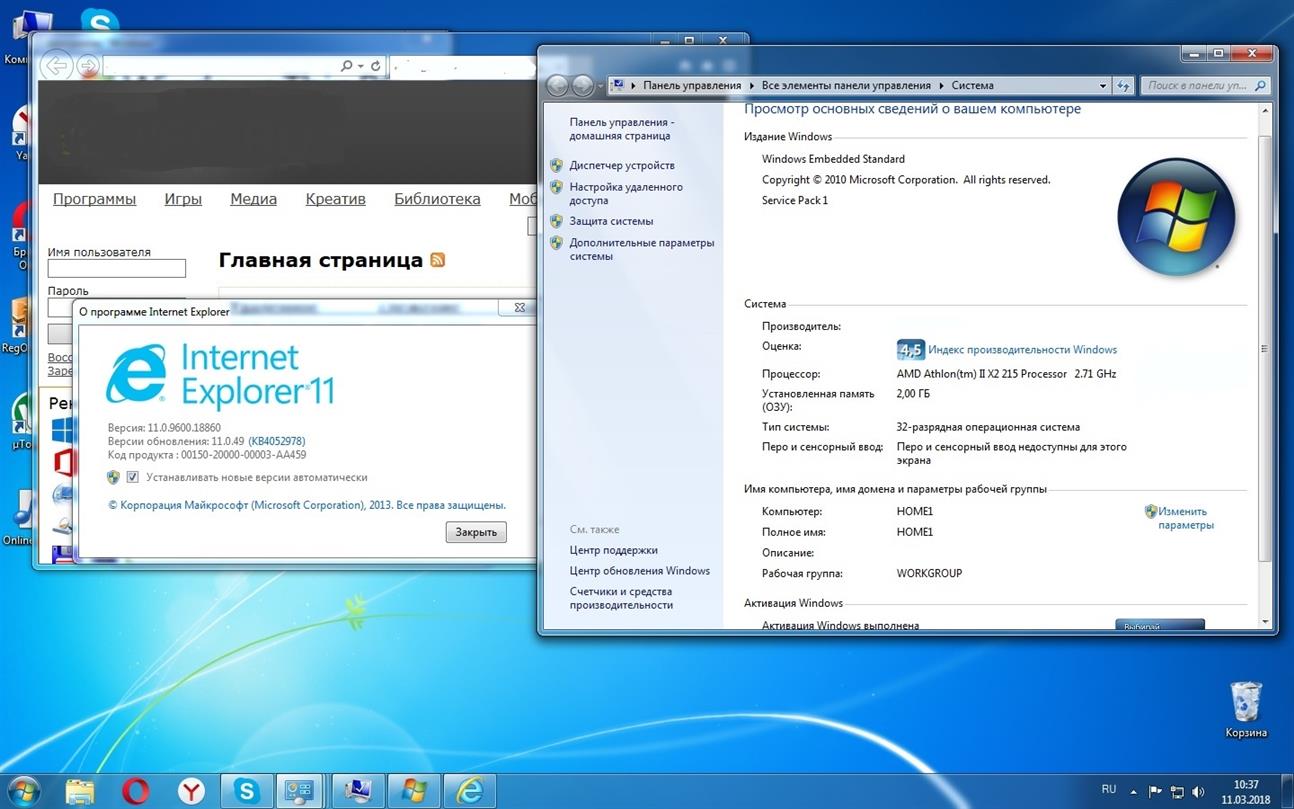The width and height of the screenshot is (1294, 809).
Task: Click the Панель управления breadcrumb
Action: [x=692, y=86]
